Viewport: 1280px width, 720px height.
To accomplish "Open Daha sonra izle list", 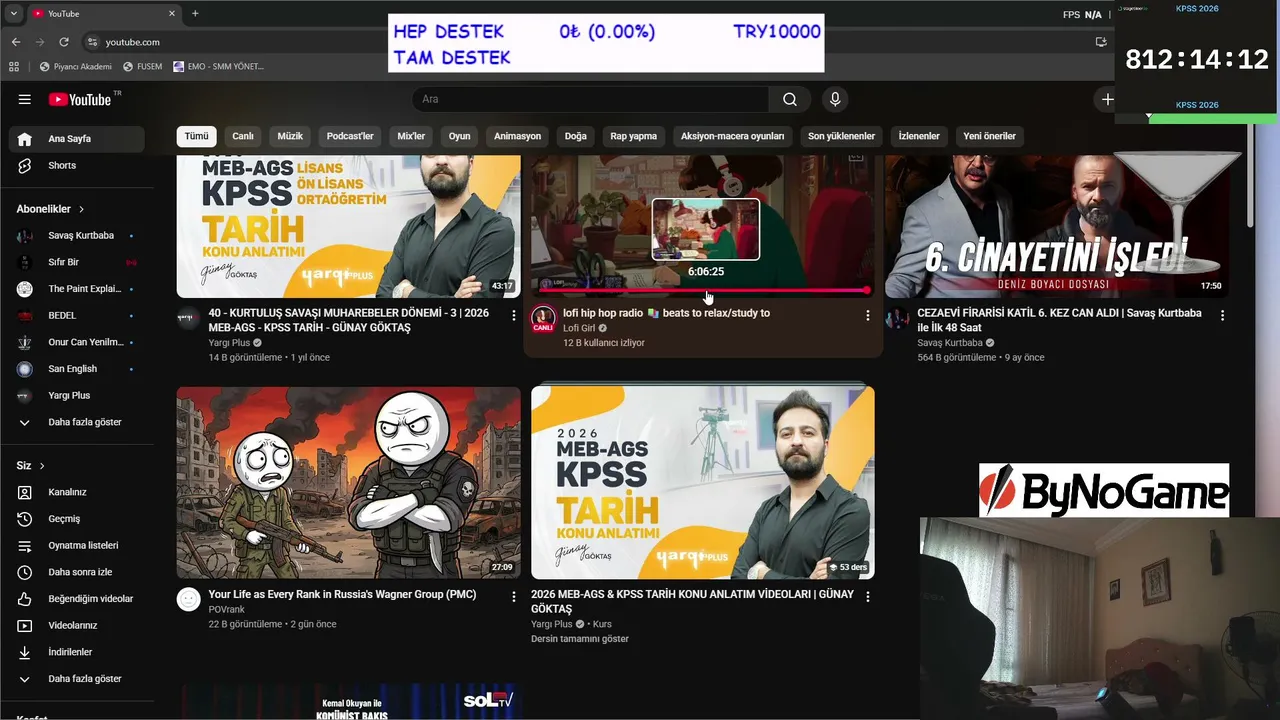I will click(x=76, y=572).
